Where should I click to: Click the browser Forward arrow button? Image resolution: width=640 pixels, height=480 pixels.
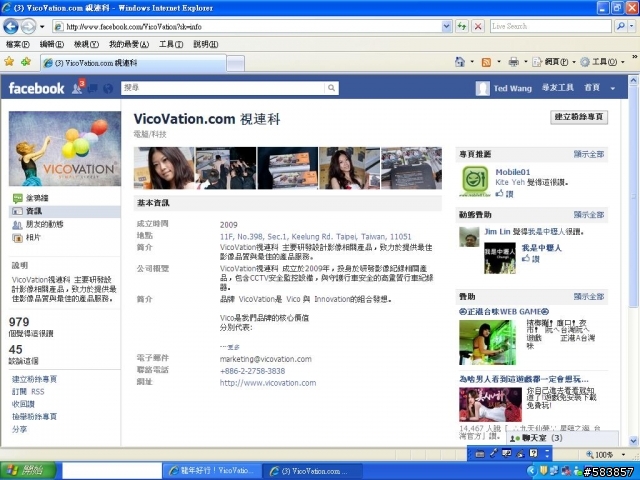pos(28,27)
